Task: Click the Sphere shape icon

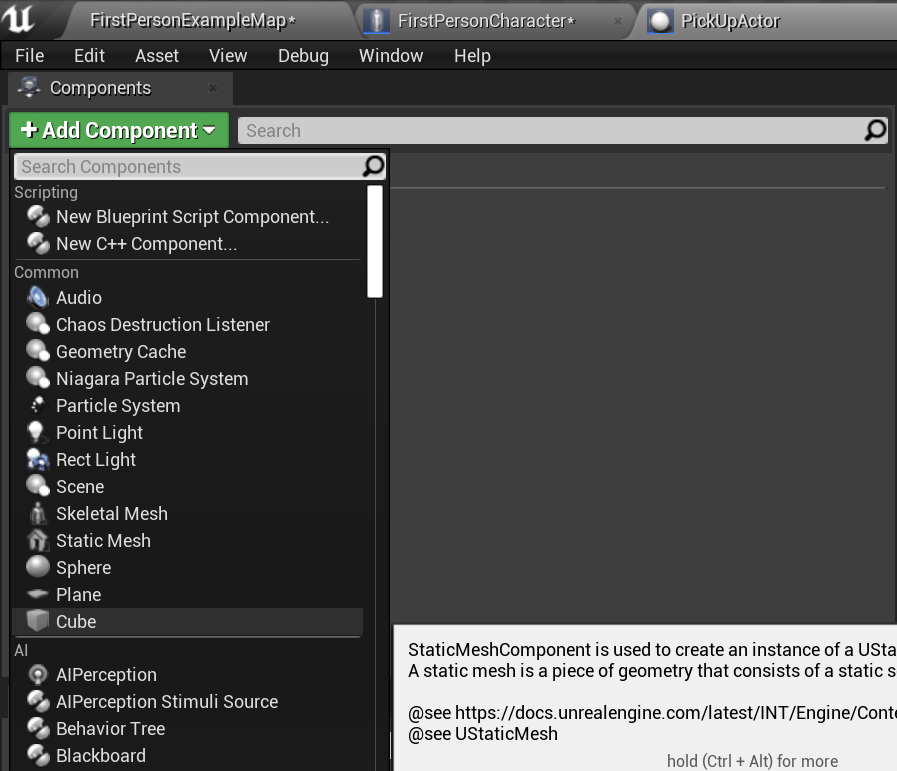Action: [38, 567]
